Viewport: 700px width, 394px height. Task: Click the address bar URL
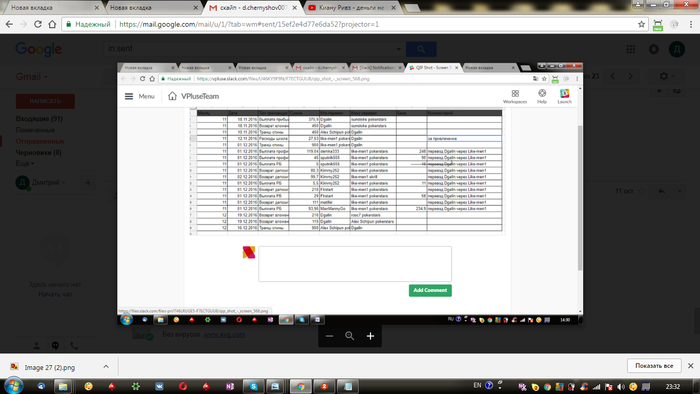pyautogui.click(x=249, y=25)
